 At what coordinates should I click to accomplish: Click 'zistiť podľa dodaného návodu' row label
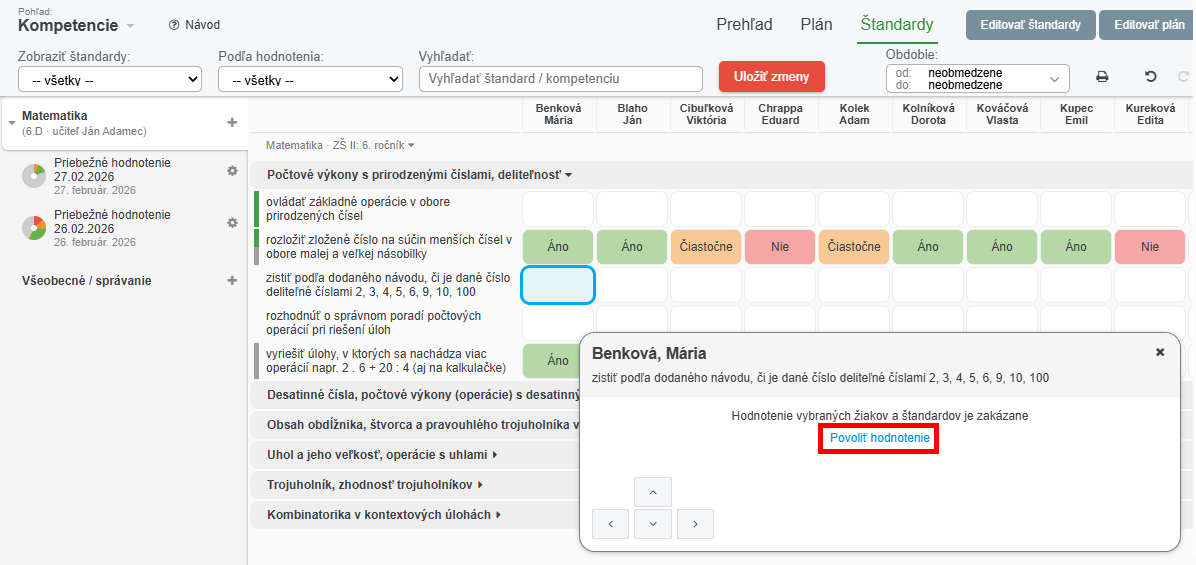coord(388,285)
